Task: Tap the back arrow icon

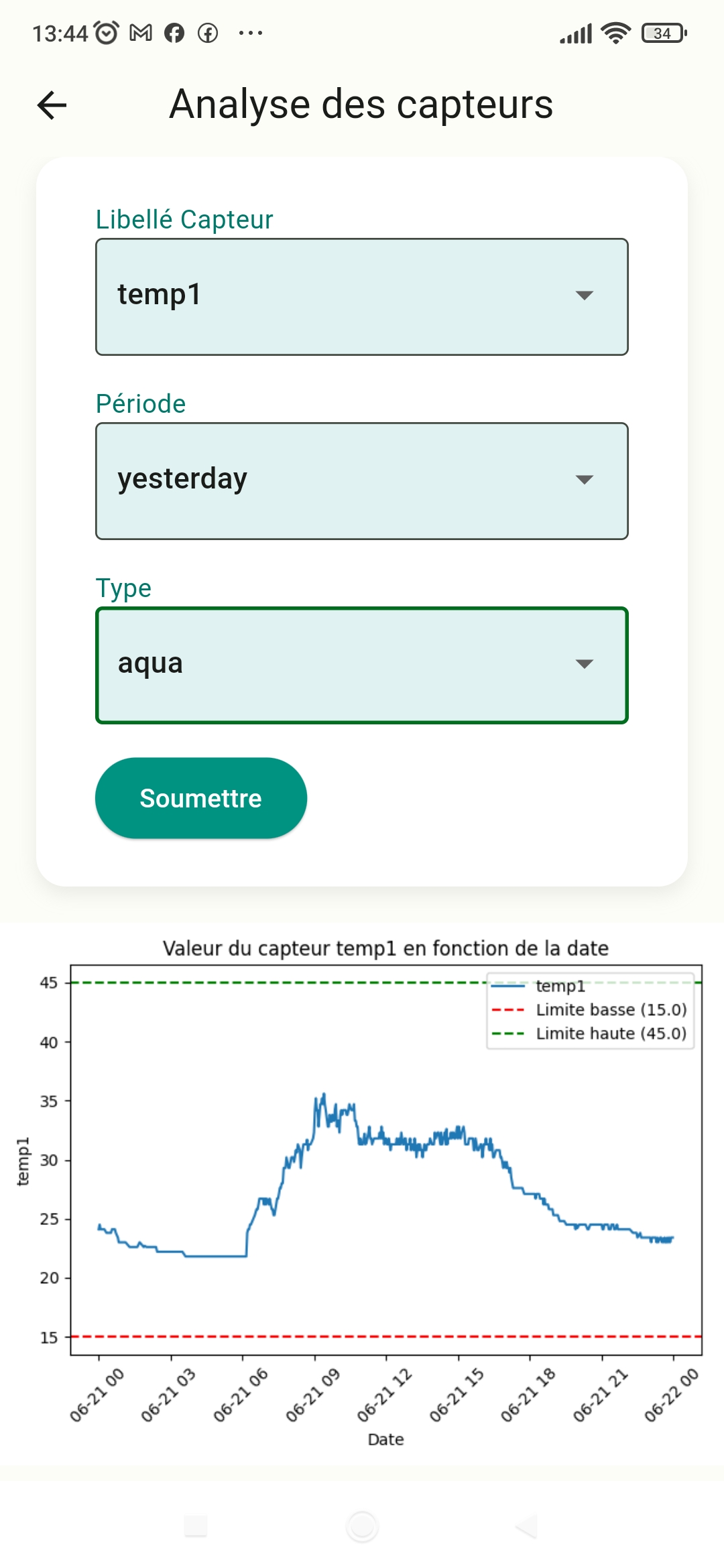Action: click(52, 105)
